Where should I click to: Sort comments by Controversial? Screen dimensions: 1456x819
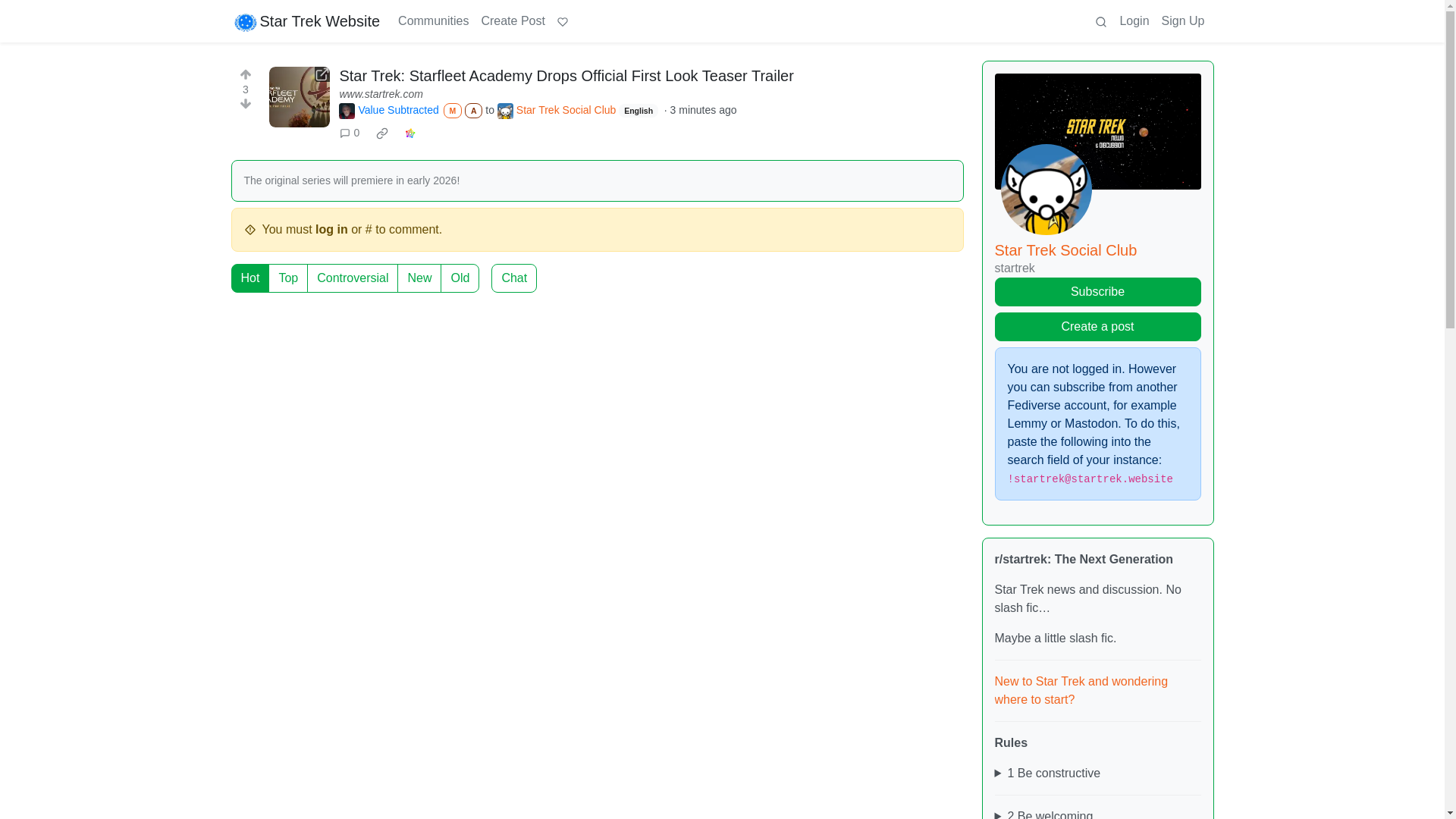click(x=353, y=278)
